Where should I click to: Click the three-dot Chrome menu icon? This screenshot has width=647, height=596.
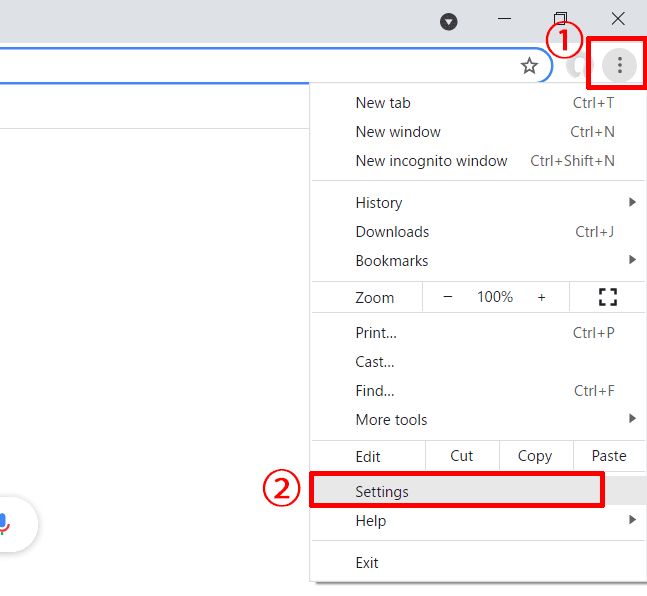(620, 66)
